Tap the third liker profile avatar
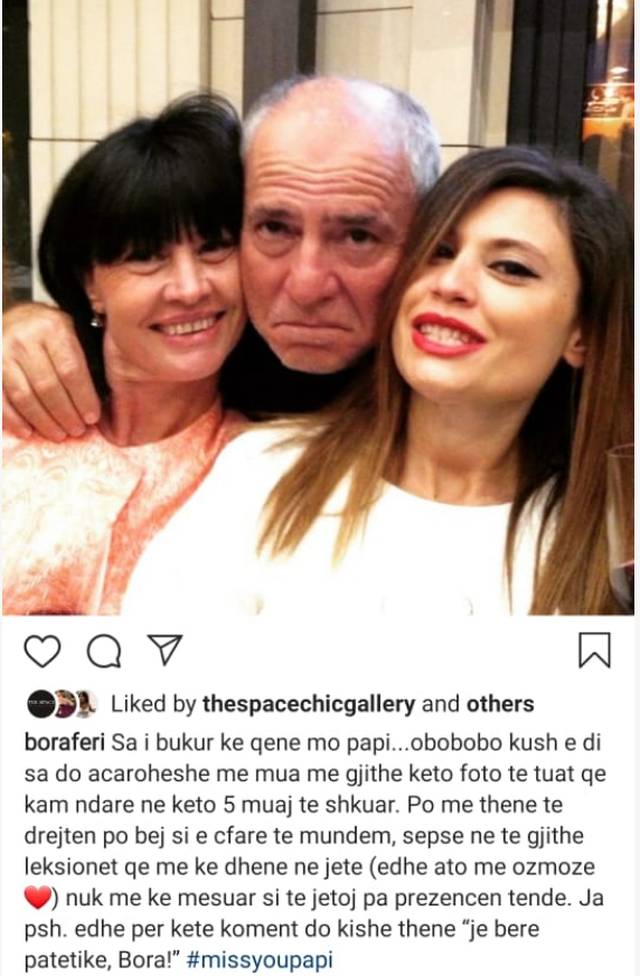The width and height of the screenshot is (640, 976). tap(85, 704)
